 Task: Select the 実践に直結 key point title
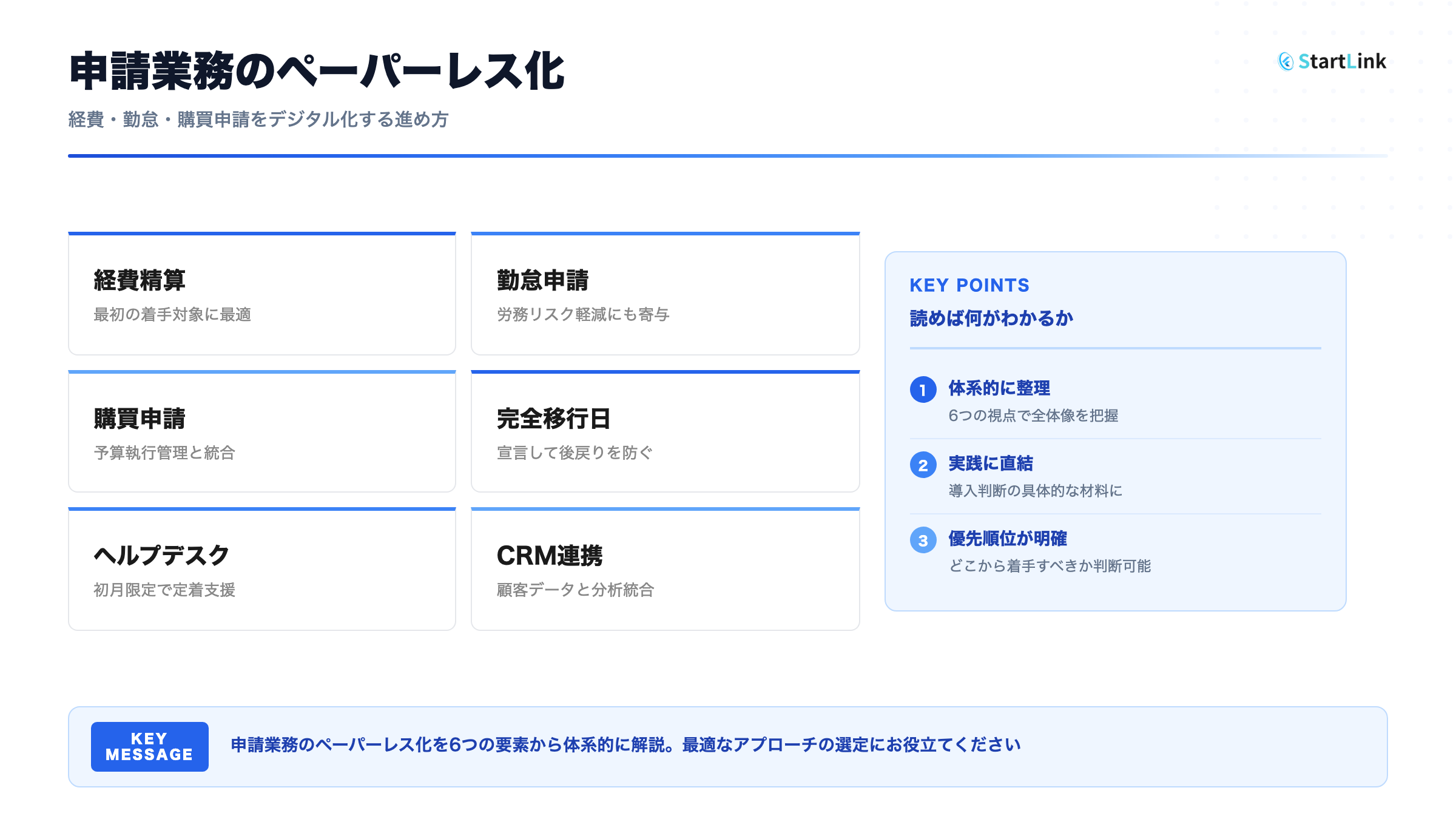(x=990, y=463)
